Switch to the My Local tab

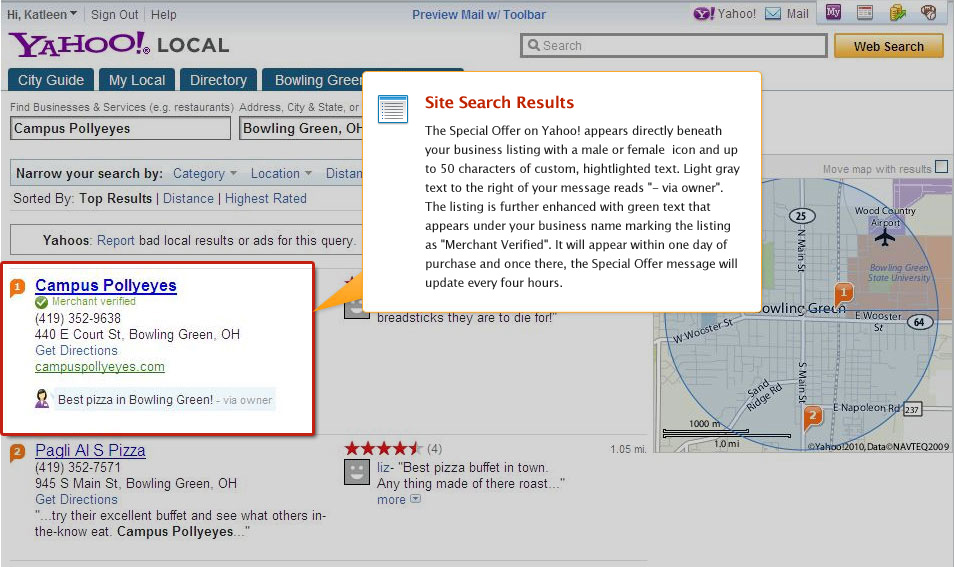click(137, 80)
